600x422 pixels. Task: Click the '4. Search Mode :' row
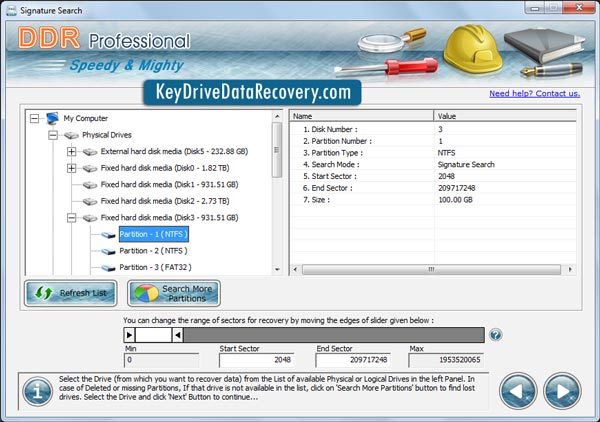click(x=433, y=165)
